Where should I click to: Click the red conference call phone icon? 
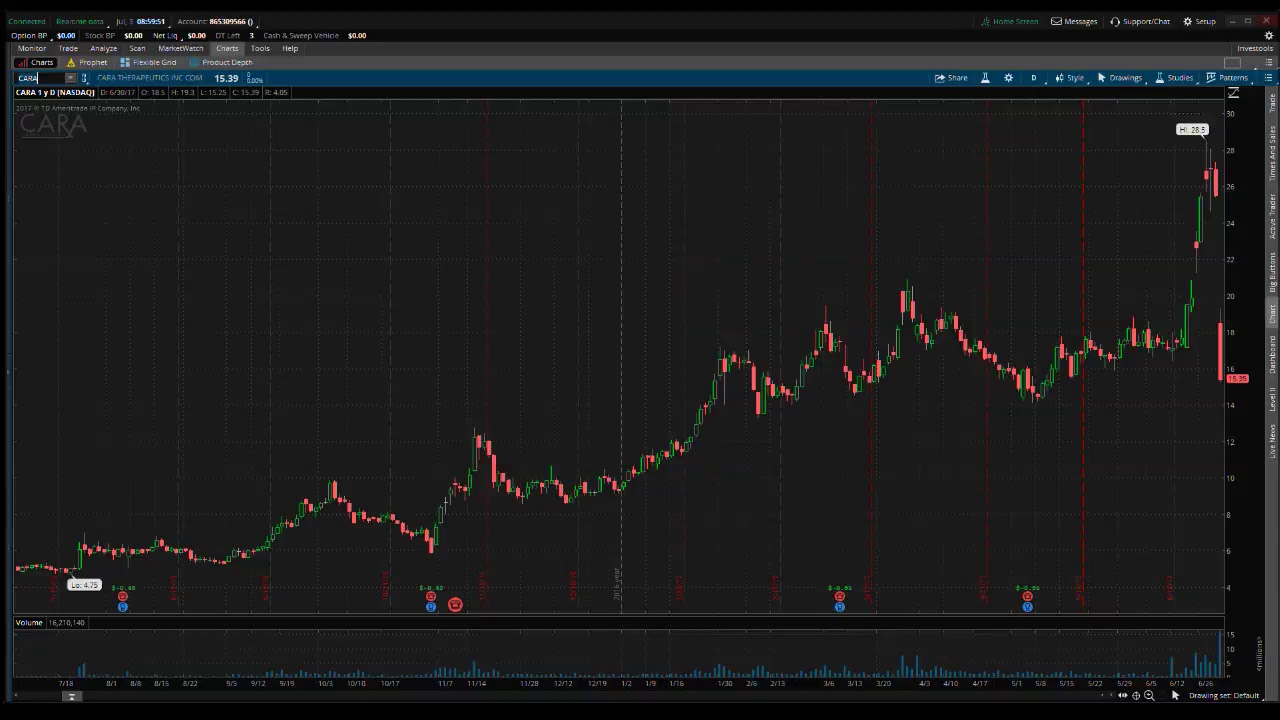(x=455, y=605)
